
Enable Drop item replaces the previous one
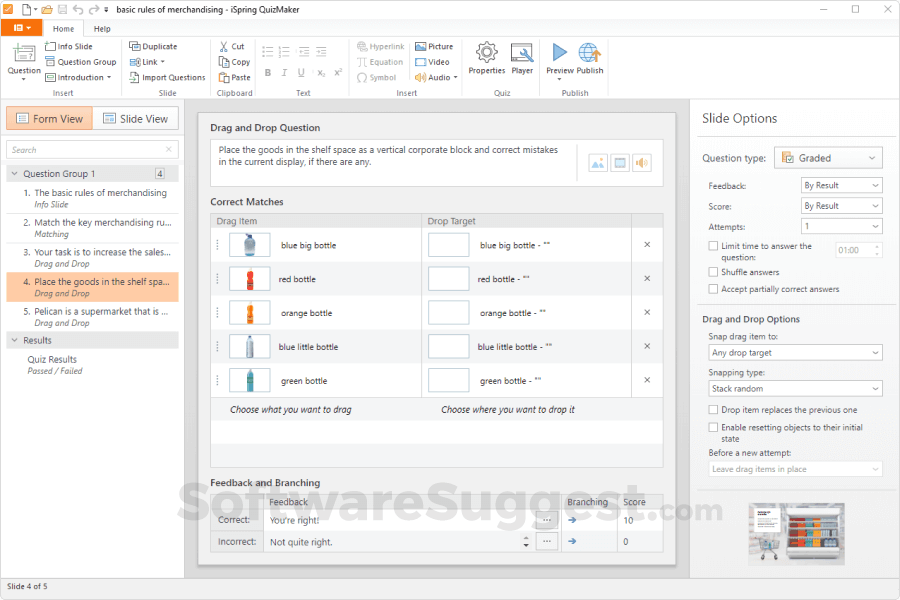click(713, 409)
